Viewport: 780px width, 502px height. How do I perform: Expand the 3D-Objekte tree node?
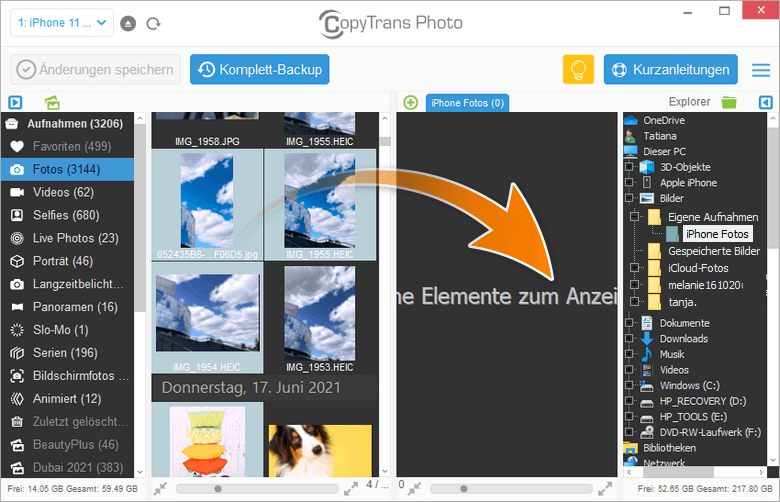[629, 167]
